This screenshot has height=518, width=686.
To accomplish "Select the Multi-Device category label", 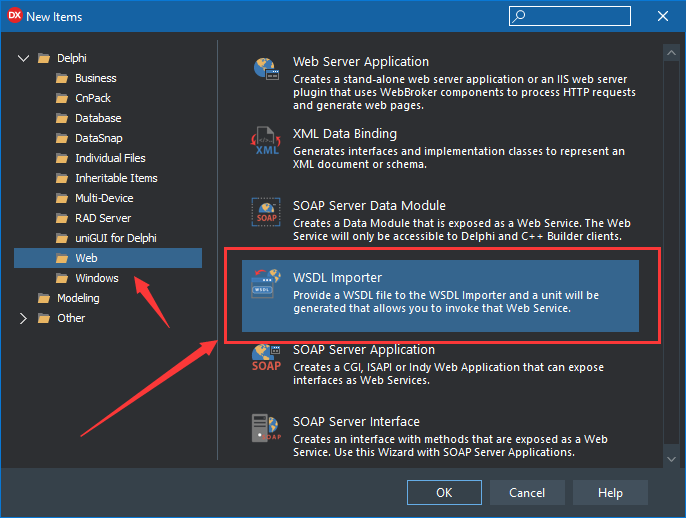I will click(104, 198).
